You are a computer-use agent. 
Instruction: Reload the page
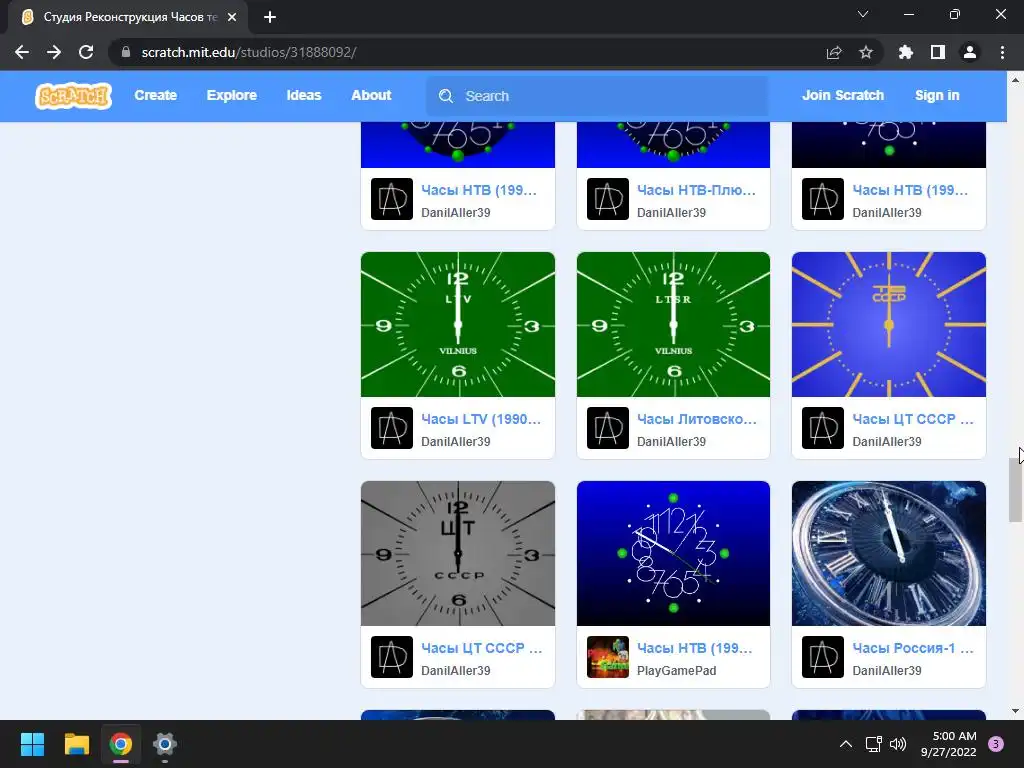tap(86, 52)
